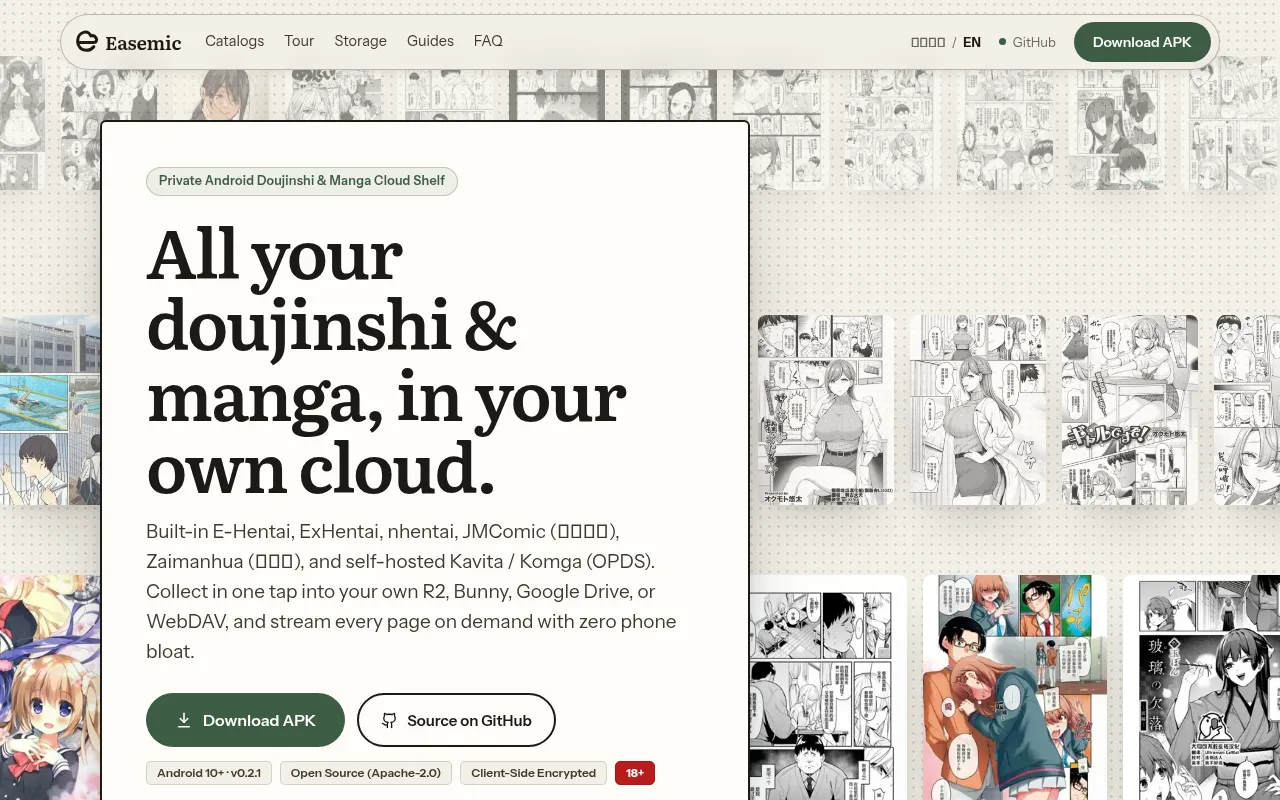The height and width of the screenshot is (800, 1280).
Task: Click the 'All your doujinshi & manga' headline
Action: point(387,361)
